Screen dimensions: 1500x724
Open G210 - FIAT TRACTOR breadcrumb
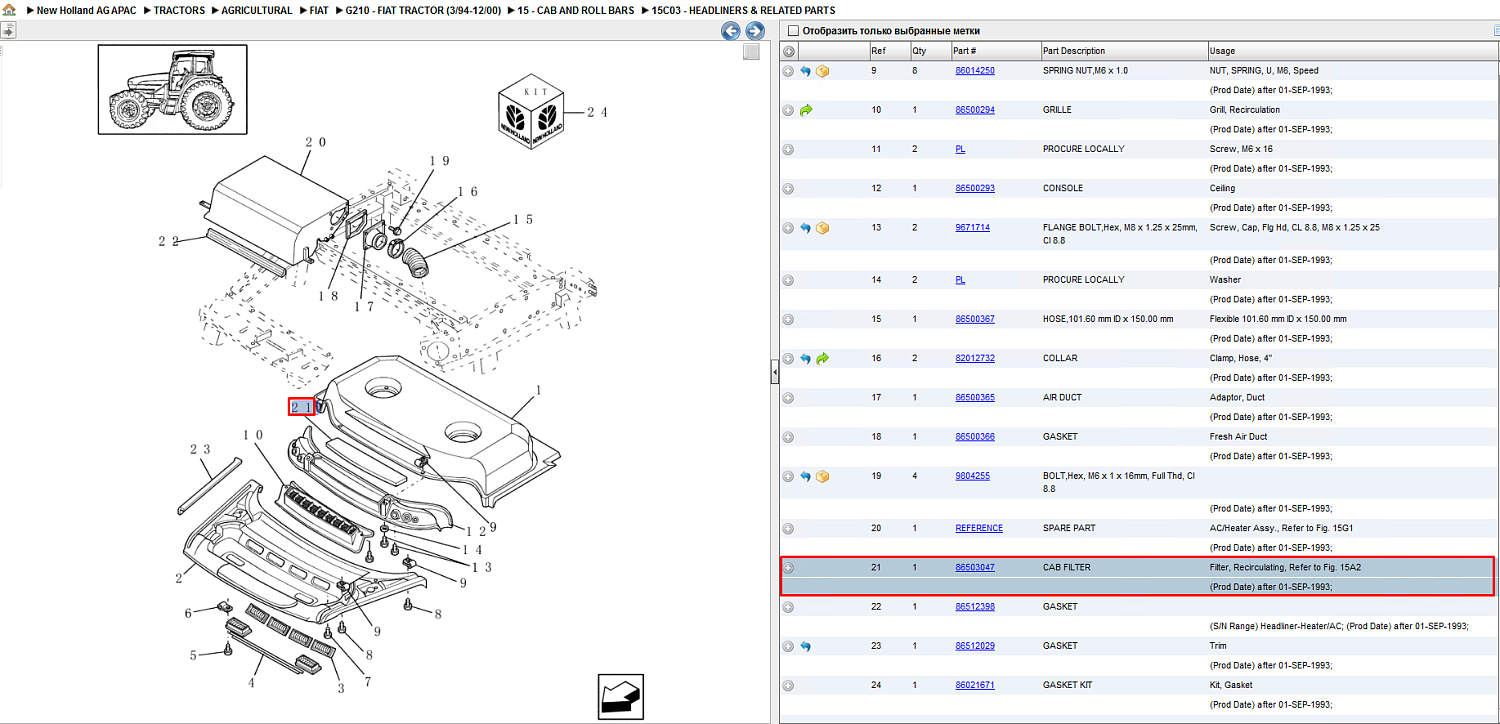click(423, 10)
